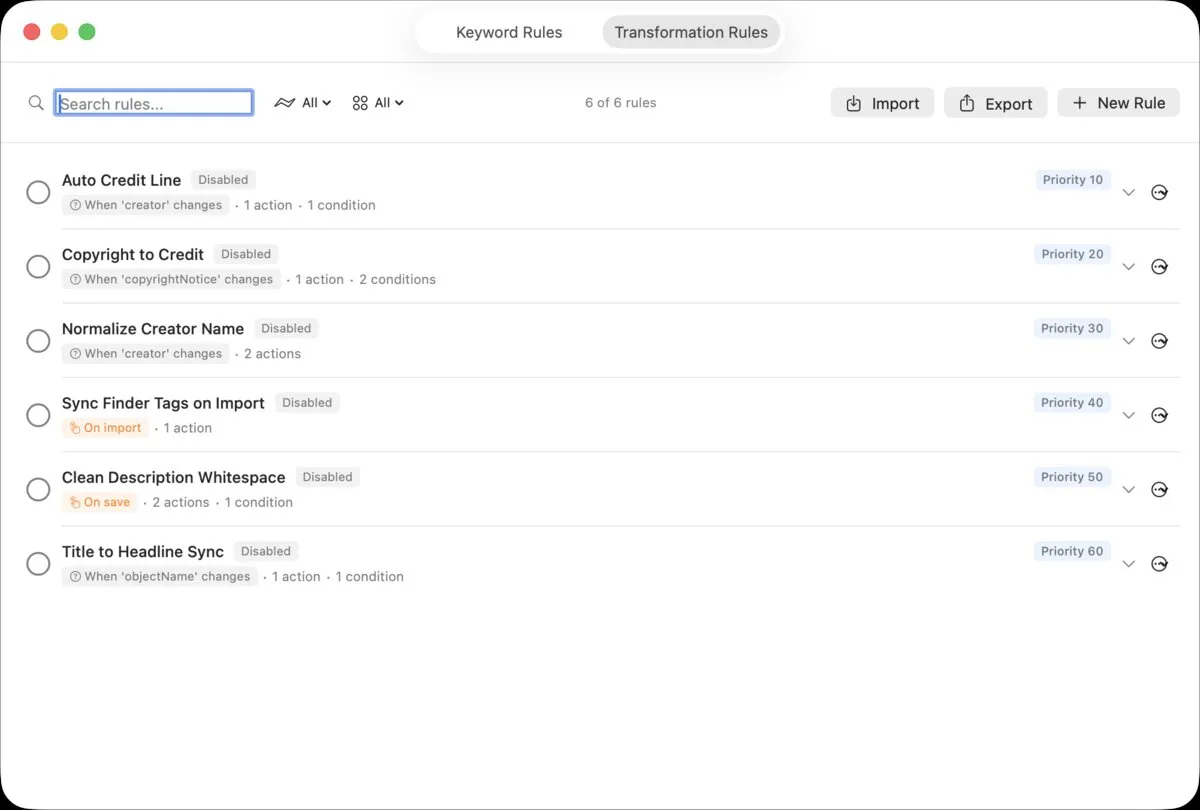Open the action All filter dropdown
This screenshot has width=1200, height=810.
coord(390,102)
